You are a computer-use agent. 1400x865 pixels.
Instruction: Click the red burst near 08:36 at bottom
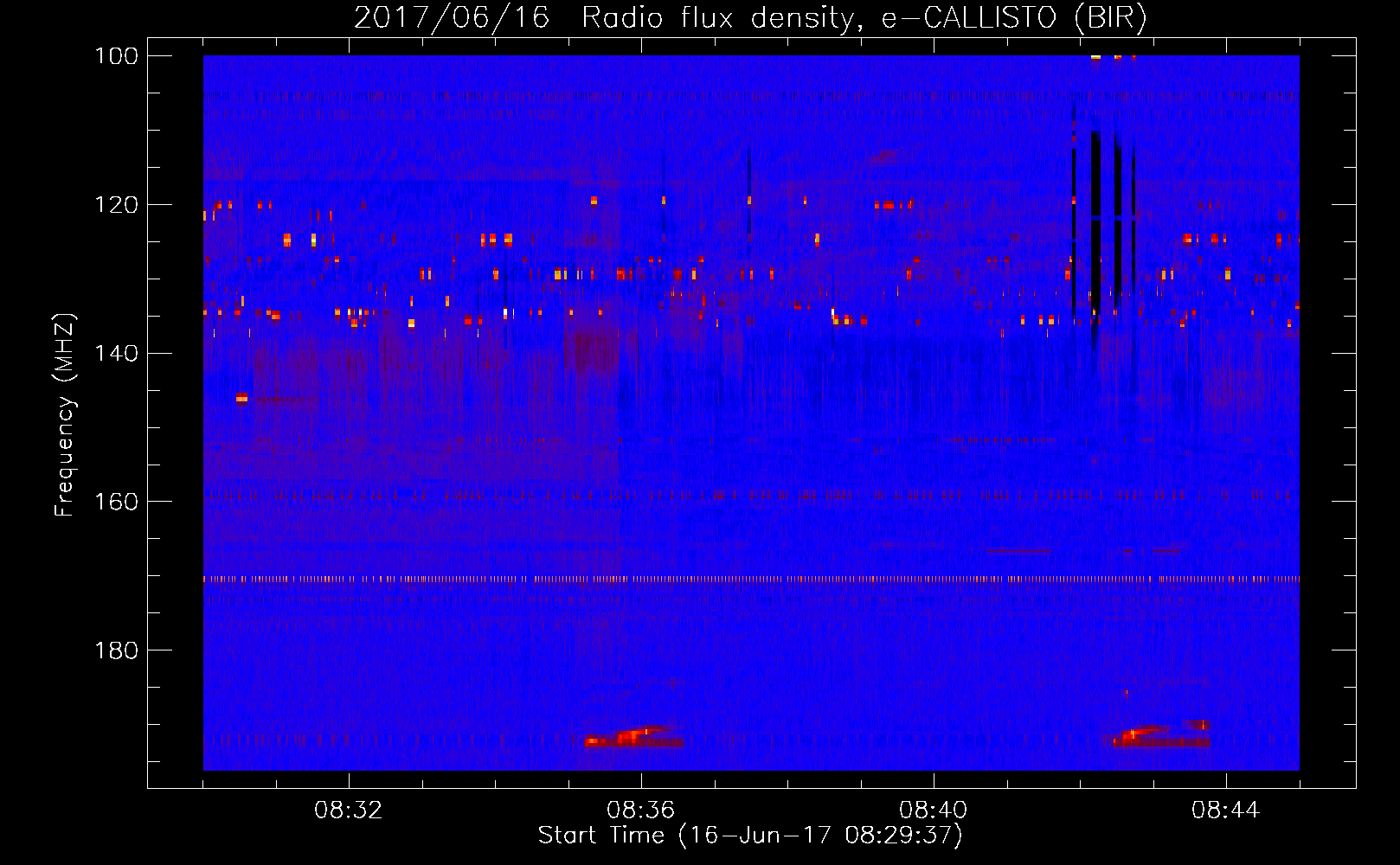pyautogui.click(x=634, y=737)
